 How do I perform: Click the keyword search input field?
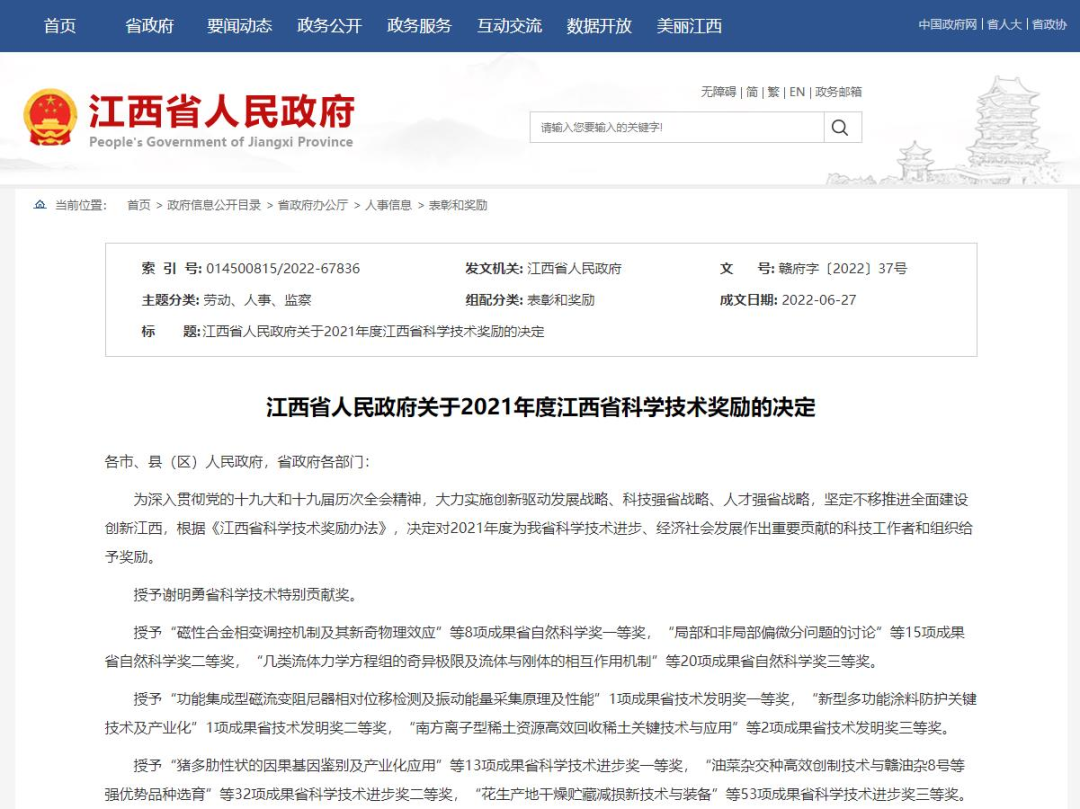pyautogui.click(x=677, y=127)
